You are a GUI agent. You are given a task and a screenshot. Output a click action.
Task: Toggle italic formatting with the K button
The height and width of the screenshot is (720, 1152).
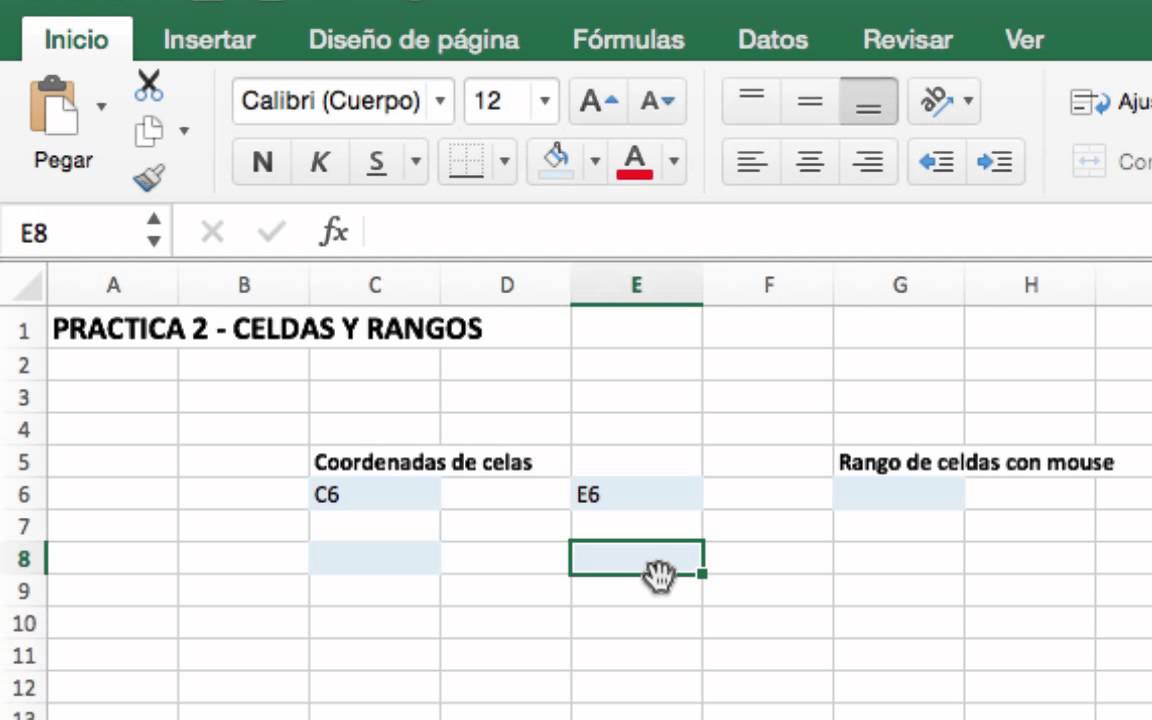[319, 162]
